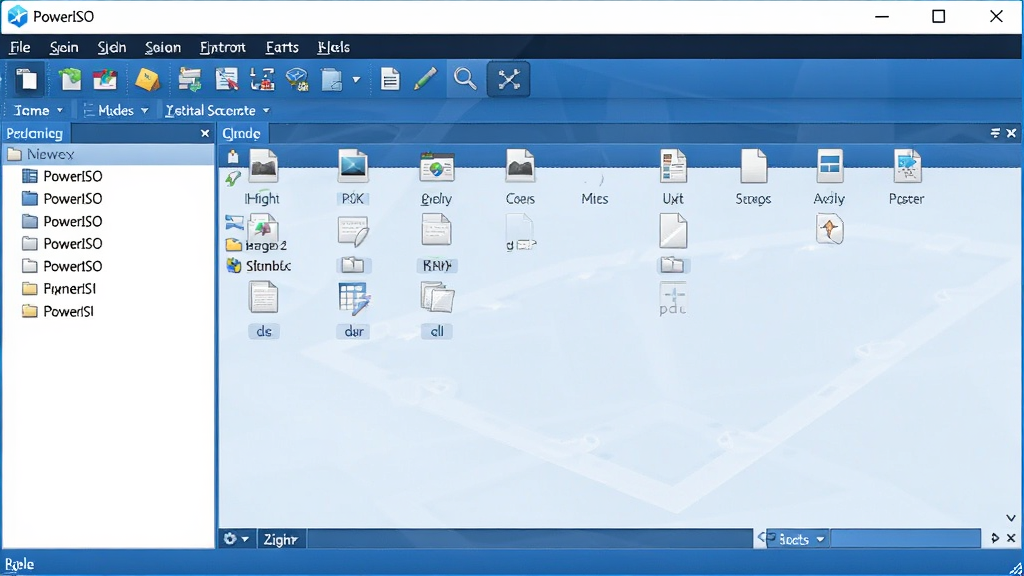Open the Farts menu
This screenshot has width=1024, height=576.
coord(282,47)
